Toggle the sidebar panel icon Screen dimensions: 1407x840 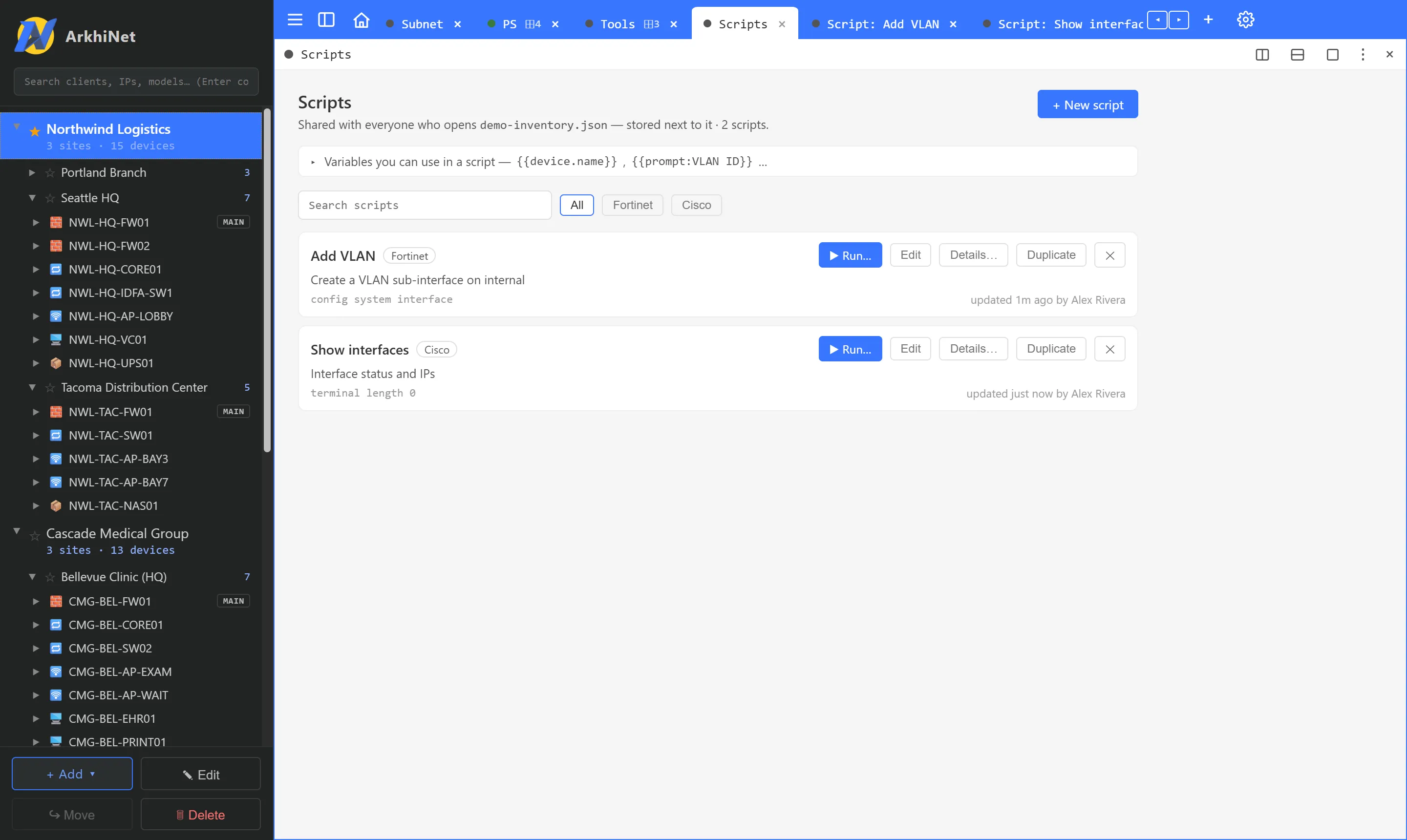[326, 20]
